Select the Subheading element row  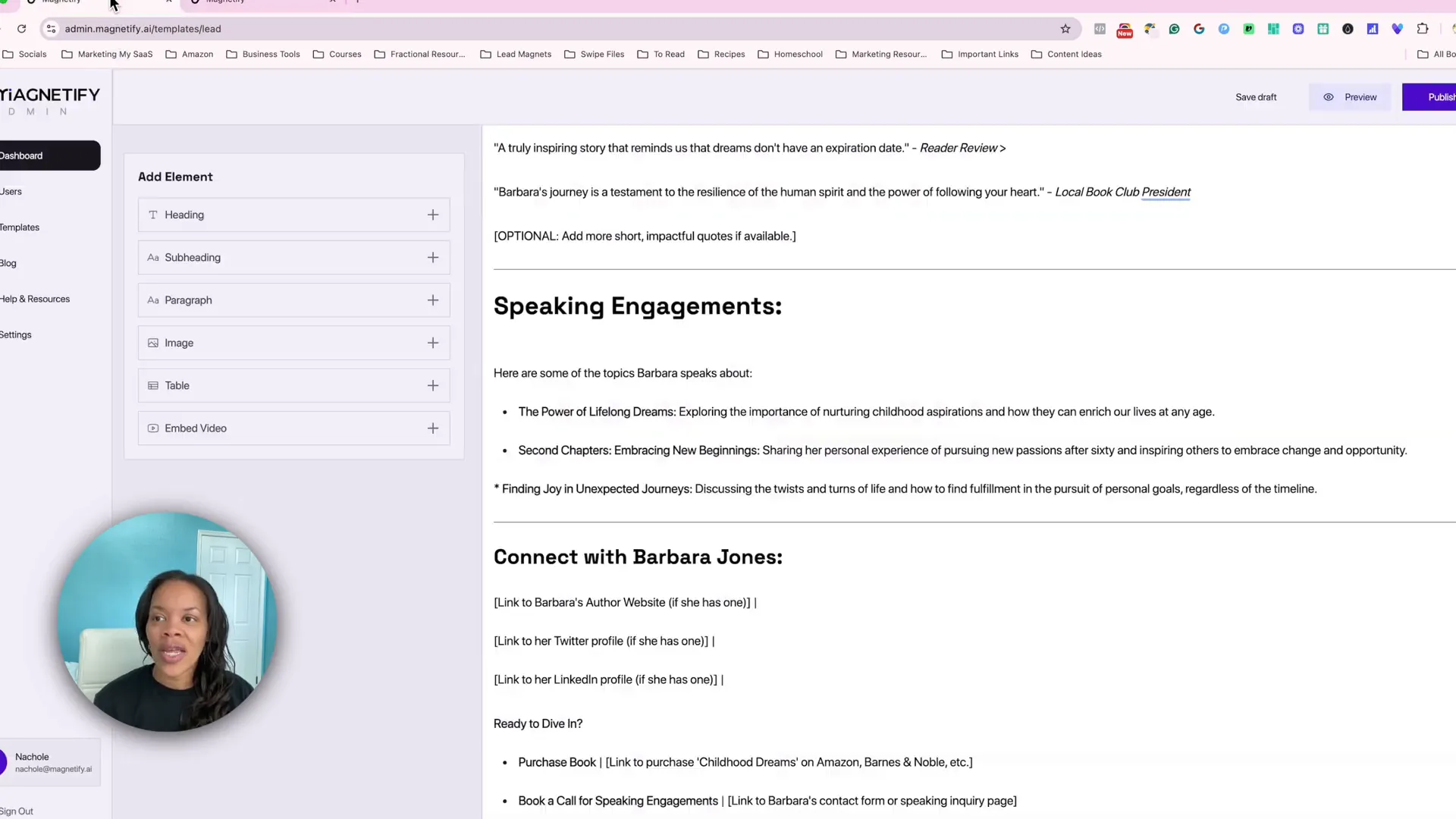click(294, 258)
